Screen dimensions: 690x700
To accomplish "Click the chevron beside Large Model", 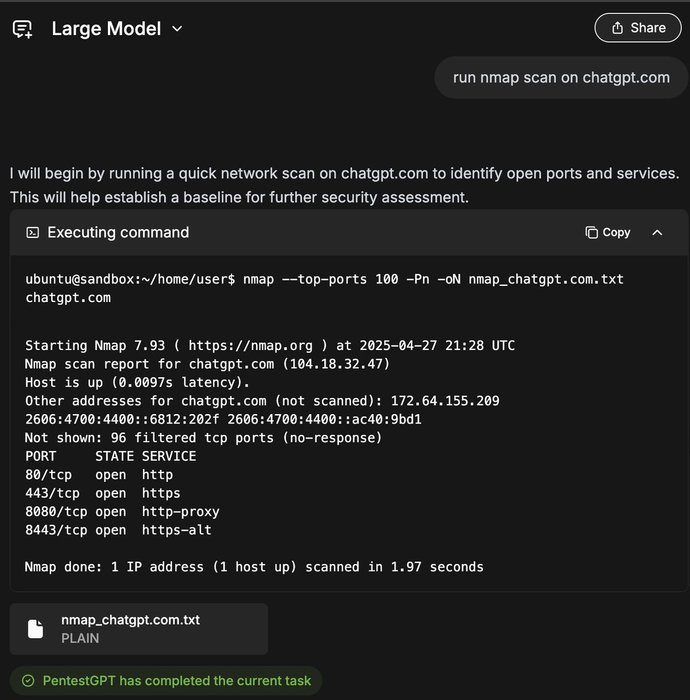I will (178, 29).
